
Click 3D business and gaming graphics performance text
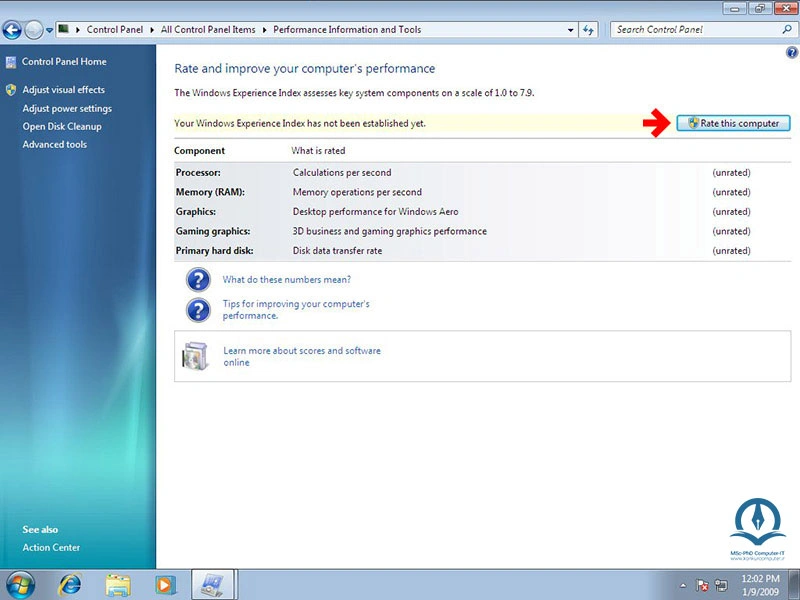coord(390,231)
